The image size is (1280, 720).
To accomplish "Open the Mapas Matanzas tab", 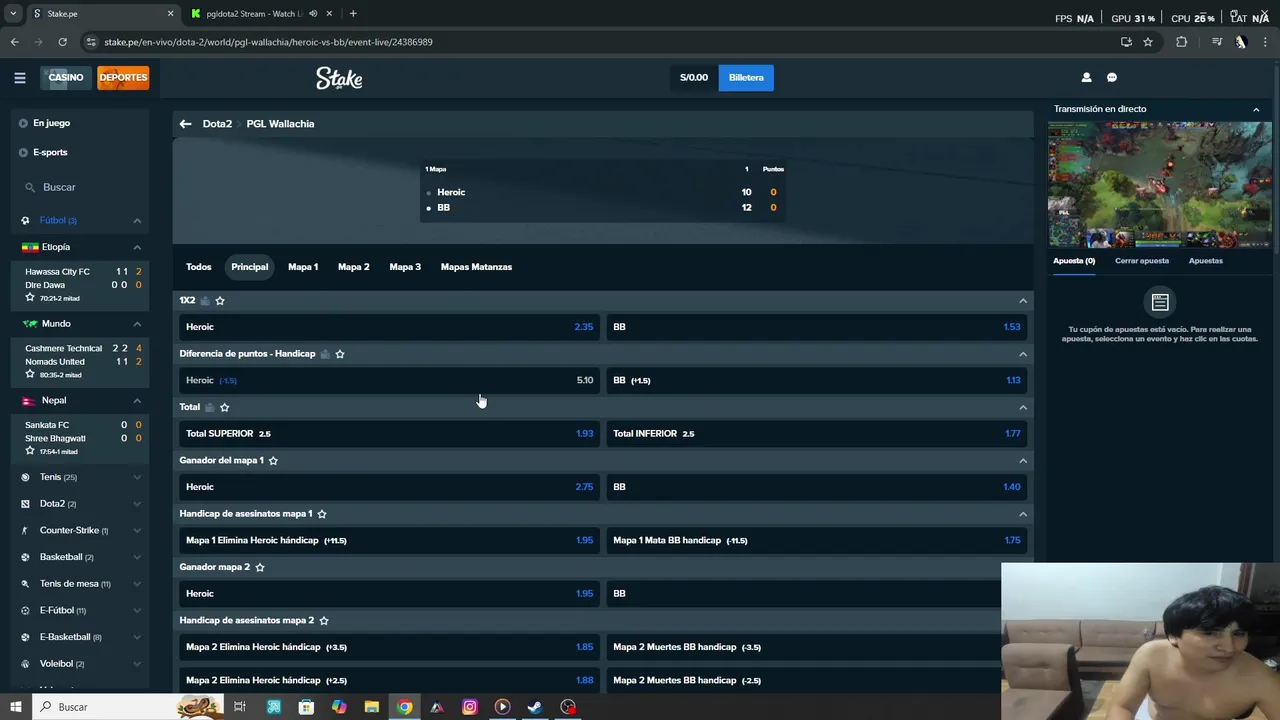I will tap(476, 267).
